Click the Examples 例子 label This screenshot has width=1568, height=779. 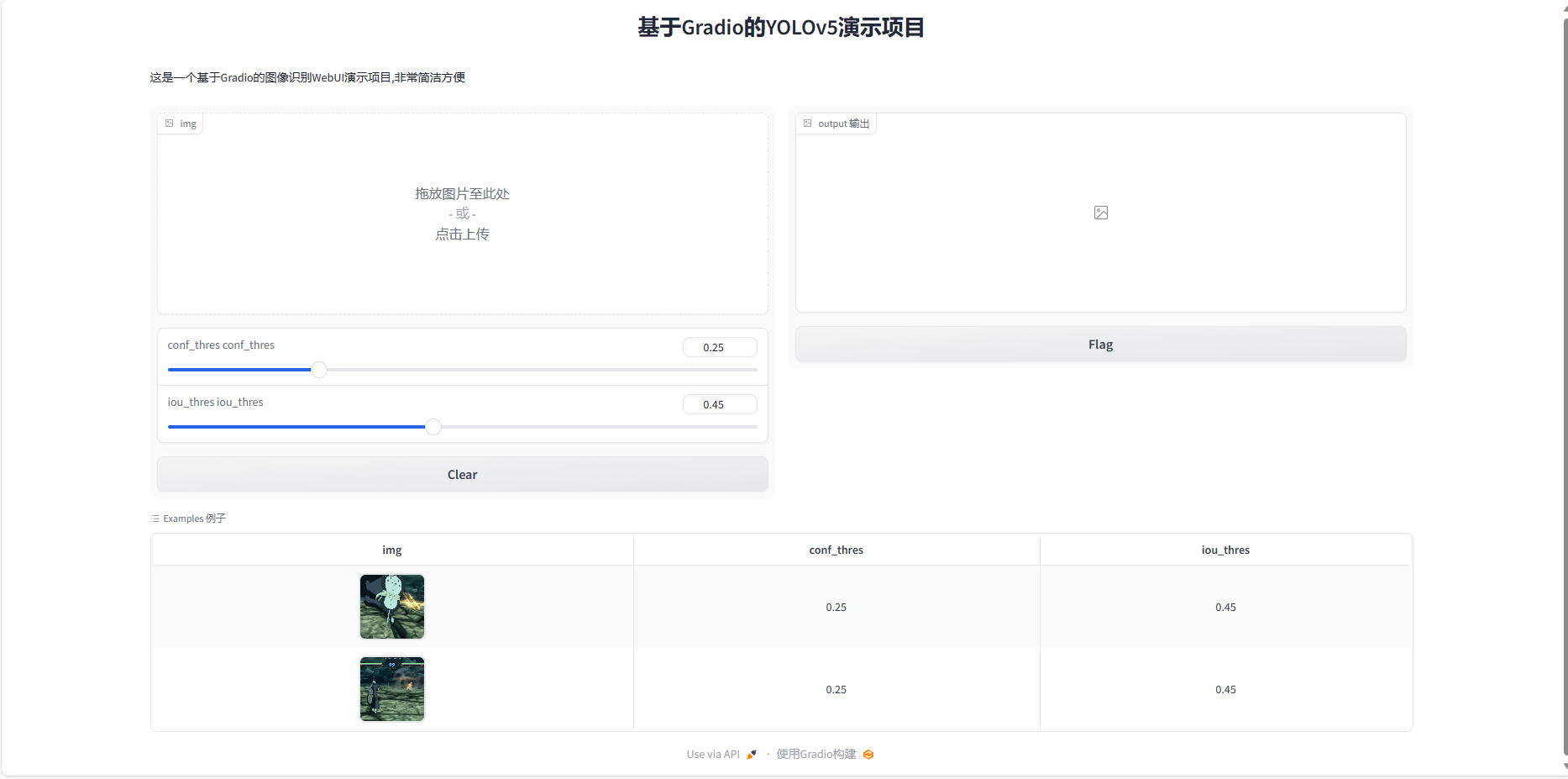(194, 518)
